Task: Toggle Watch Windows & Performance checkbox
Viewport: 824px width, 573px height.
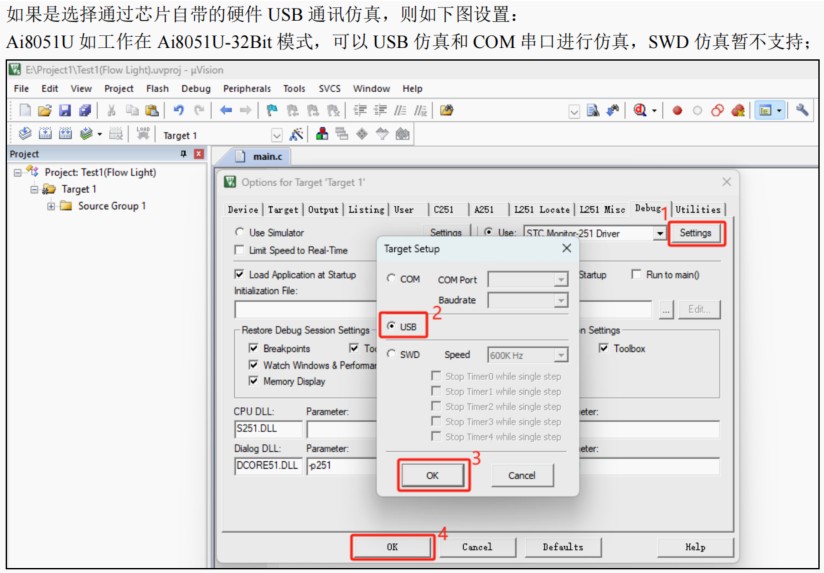Action: point(253,364)
